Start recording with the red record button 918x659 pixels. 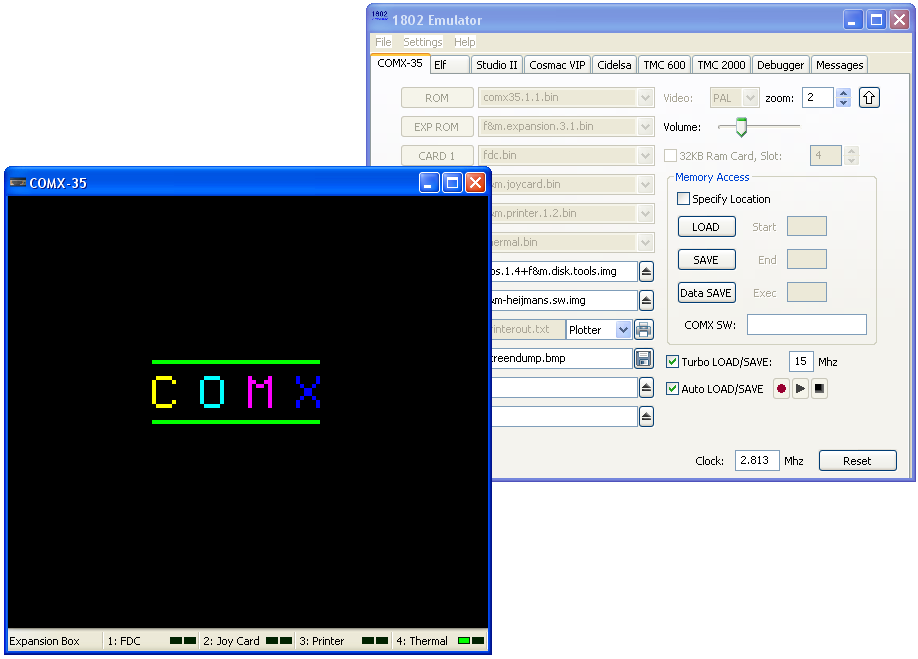click(781, 389)
